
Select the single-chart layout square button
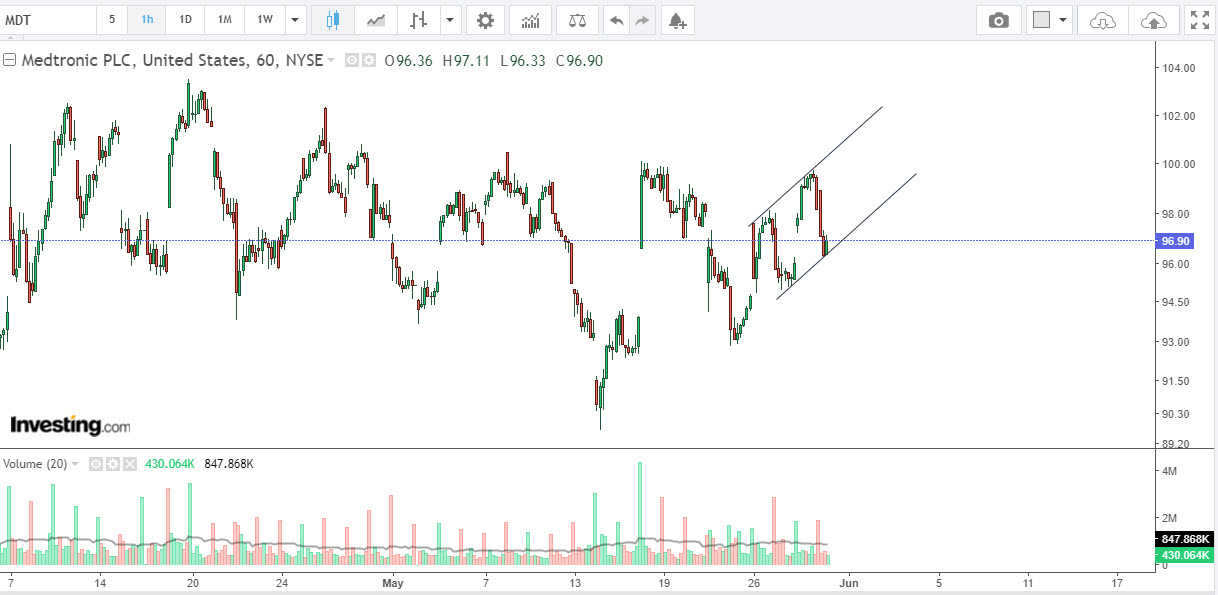coord(1041,20)
